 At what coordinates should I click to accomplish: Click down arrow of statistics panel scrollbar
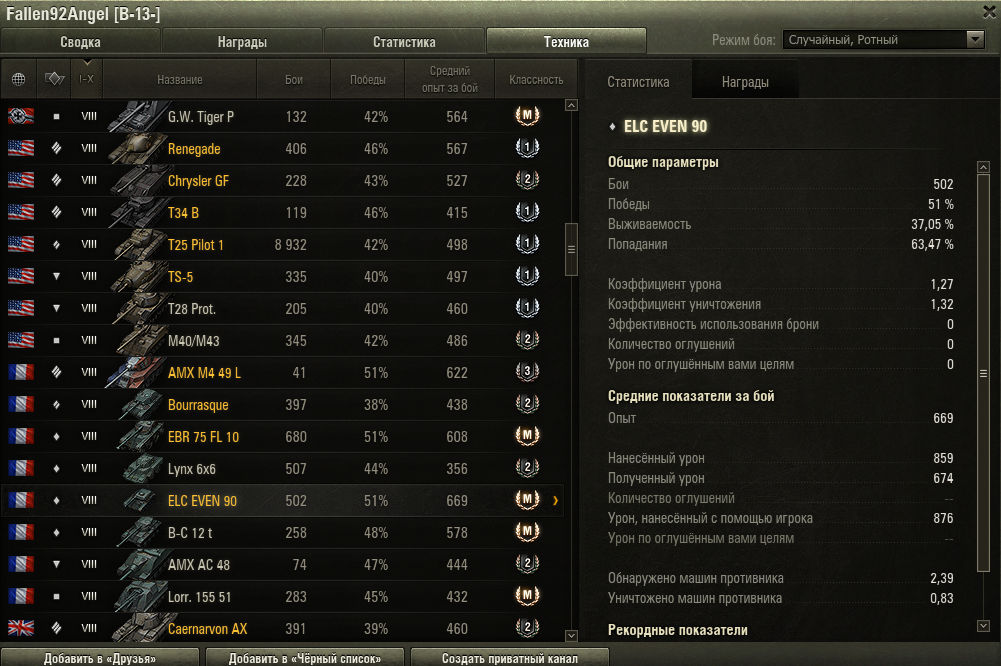983,626
